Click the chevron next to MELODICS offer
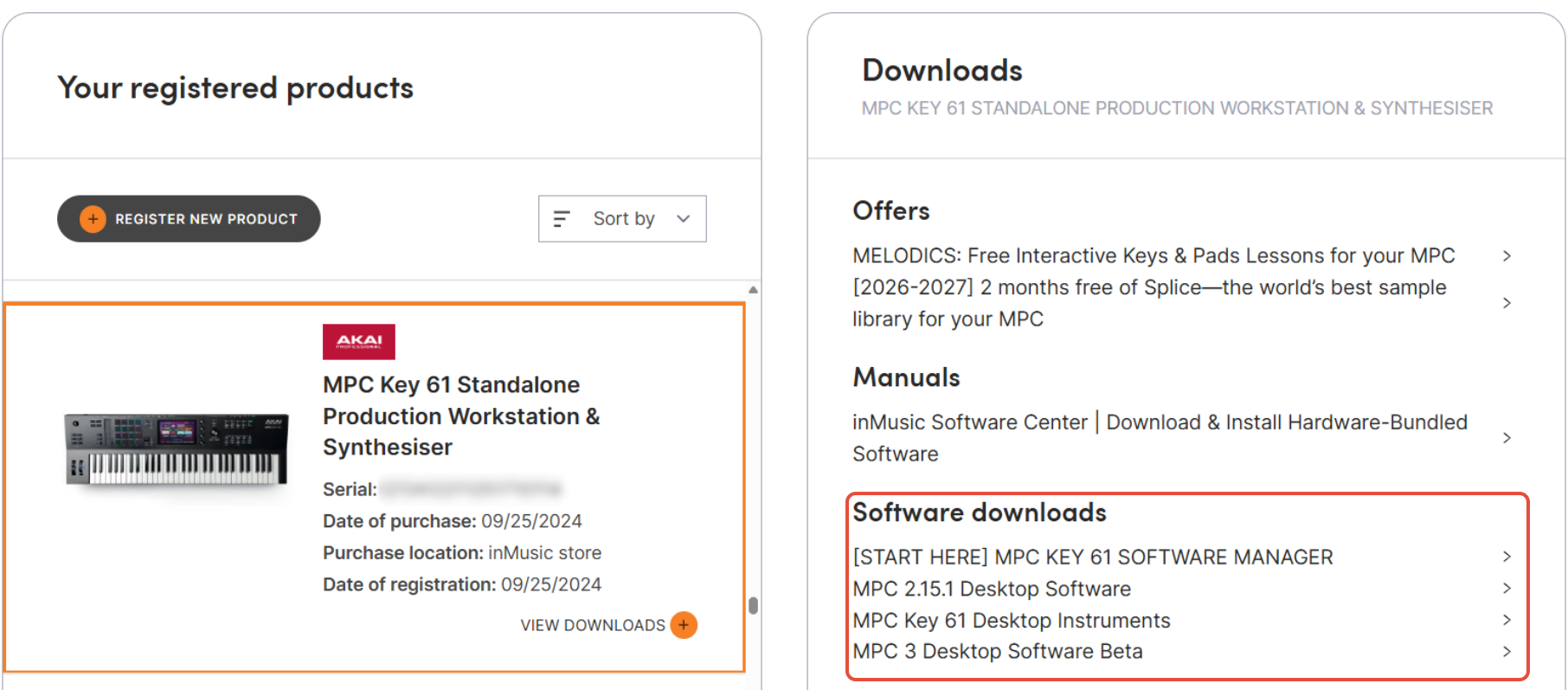 pyautogui.click(x=1507, y=255)
